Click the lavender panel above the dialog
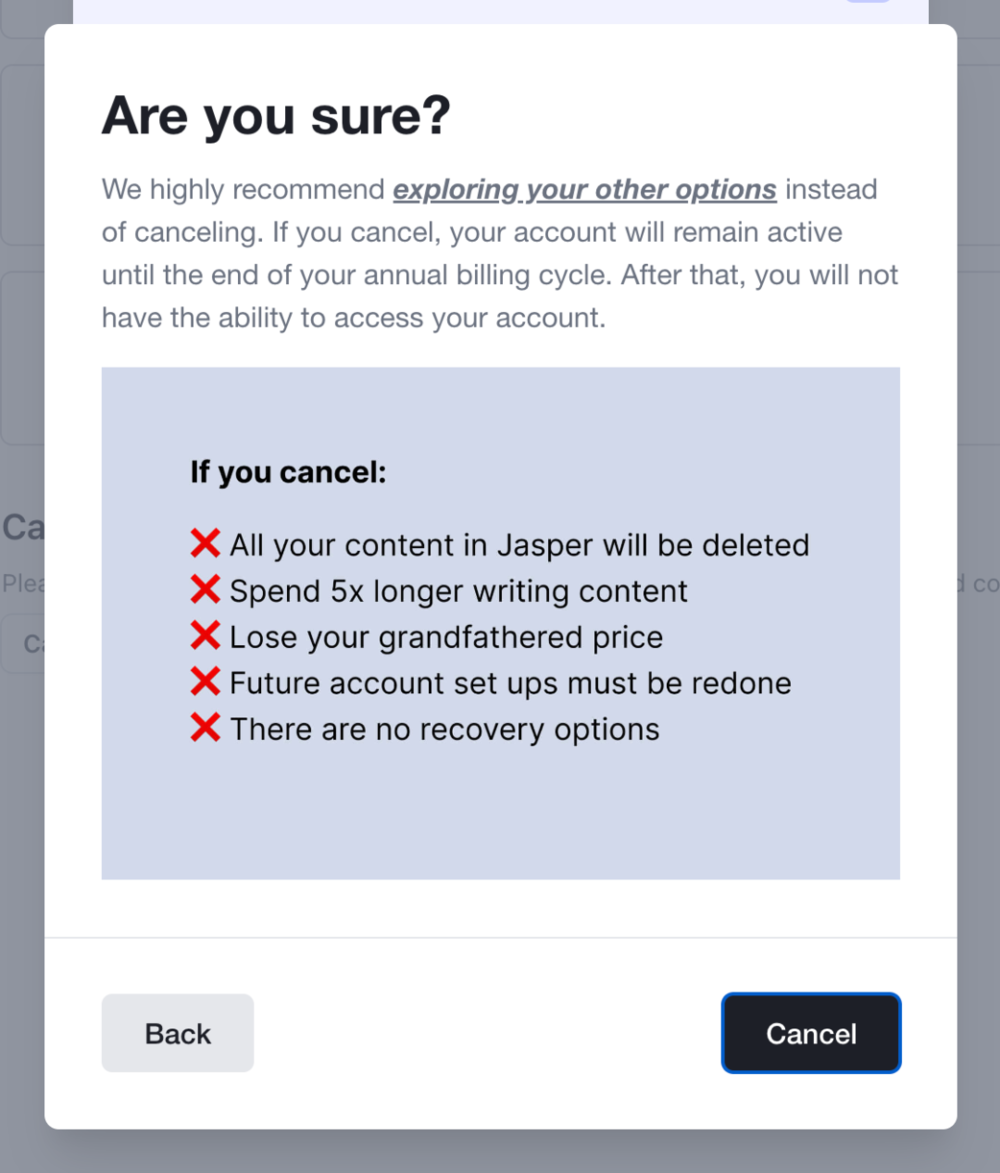This screenshot has height=1173, width=1000. [x=500, y=12]
